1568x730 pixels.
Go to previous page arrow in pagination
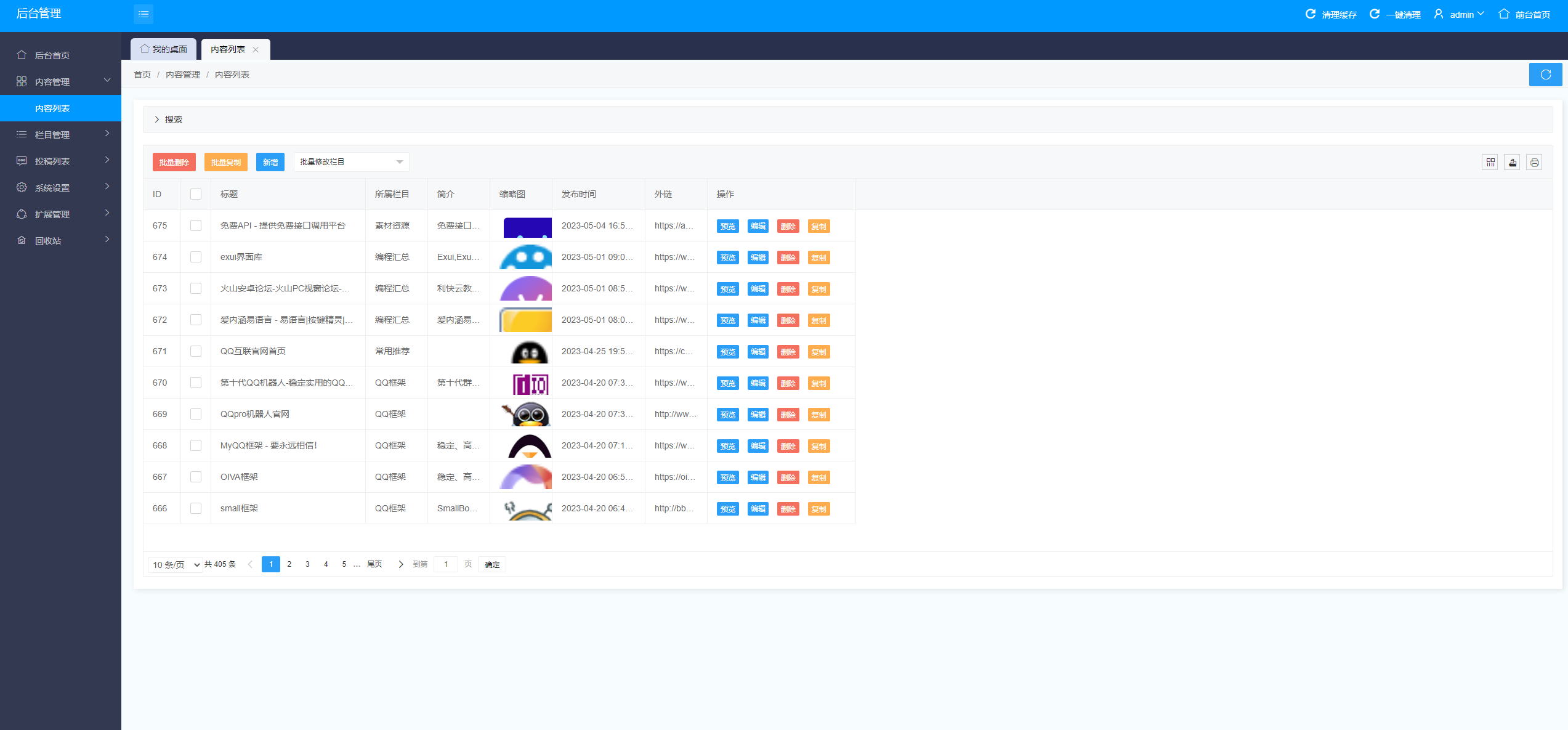(250, 564)
